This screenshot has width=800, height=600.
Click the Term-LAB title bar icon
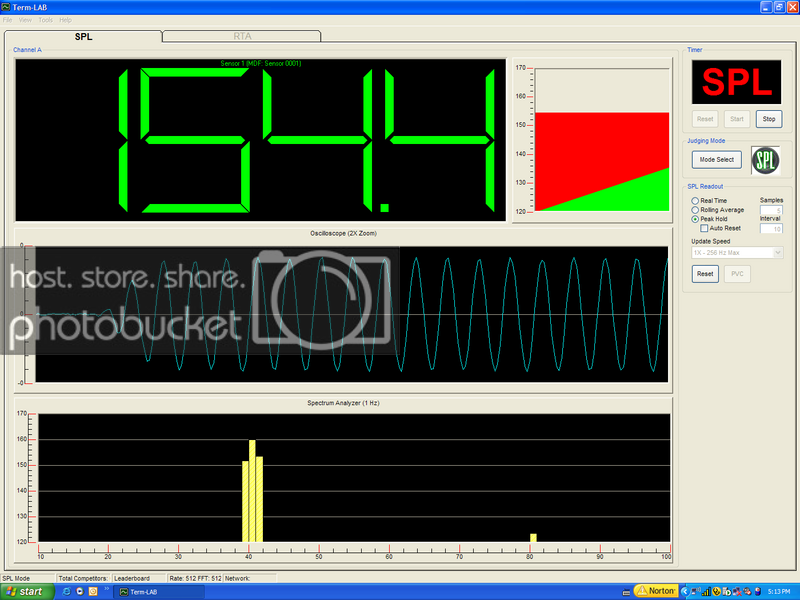(6, 7)
